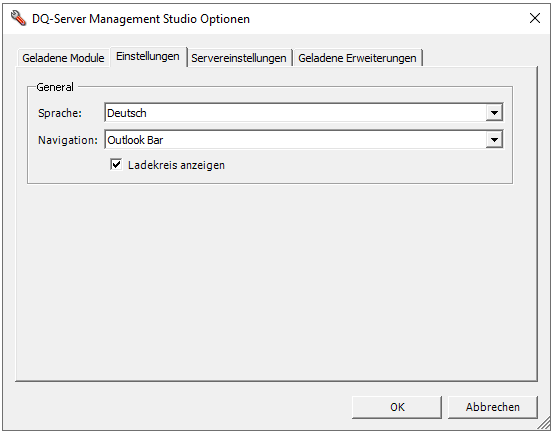The height and width of the screenshot is (435, 555).
Task: Click the Outlook Bar navigation combo field
Action: 304,140
